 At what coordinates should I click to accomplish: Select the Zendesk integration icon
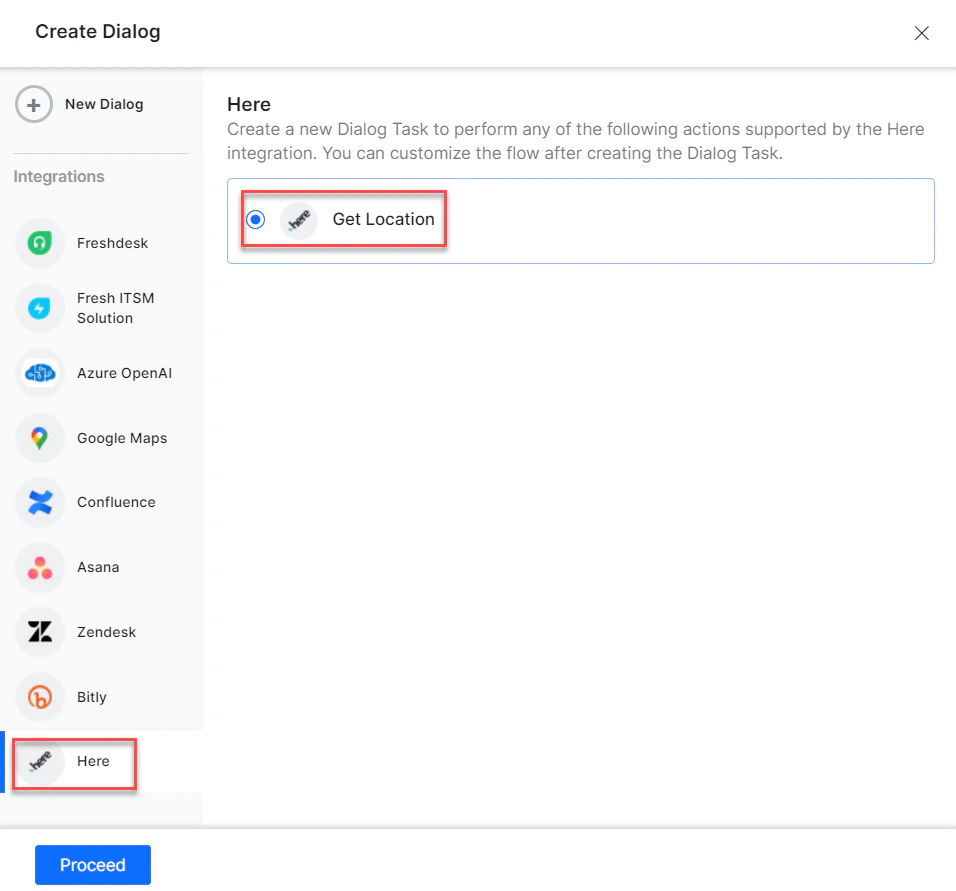(39, 632)
